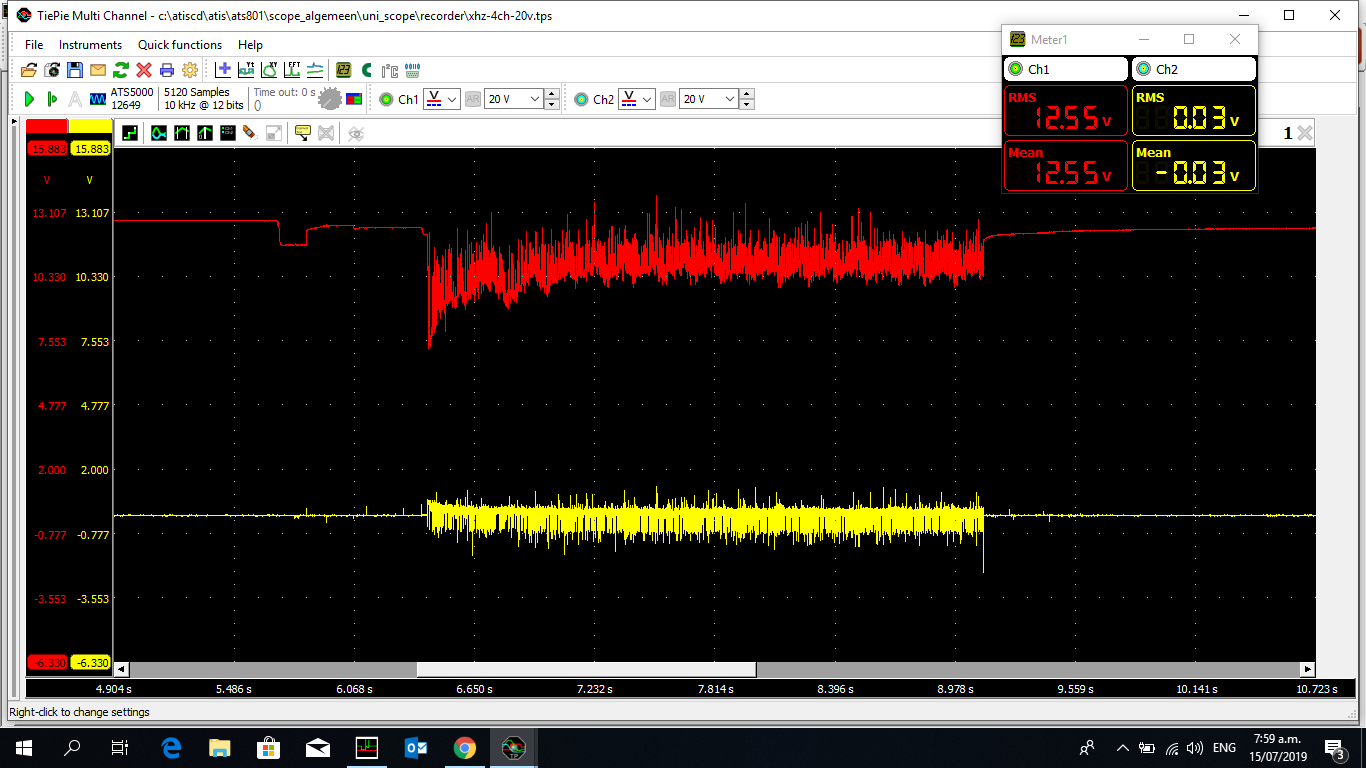
Task: Open the 123 meter toolbar icon
Action: (343, 70)
